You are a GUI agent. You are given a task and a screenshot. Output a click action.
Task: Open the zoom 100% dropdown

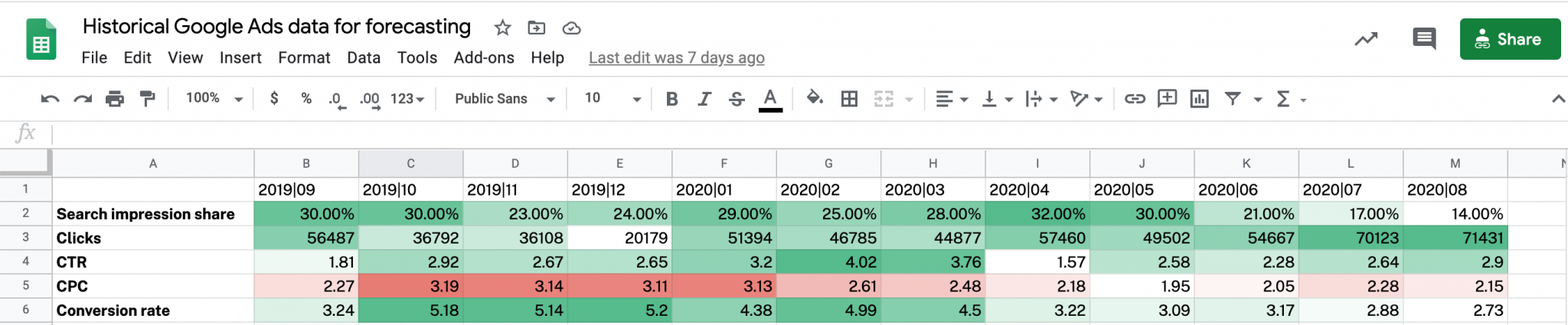click(x=214, y=99)
